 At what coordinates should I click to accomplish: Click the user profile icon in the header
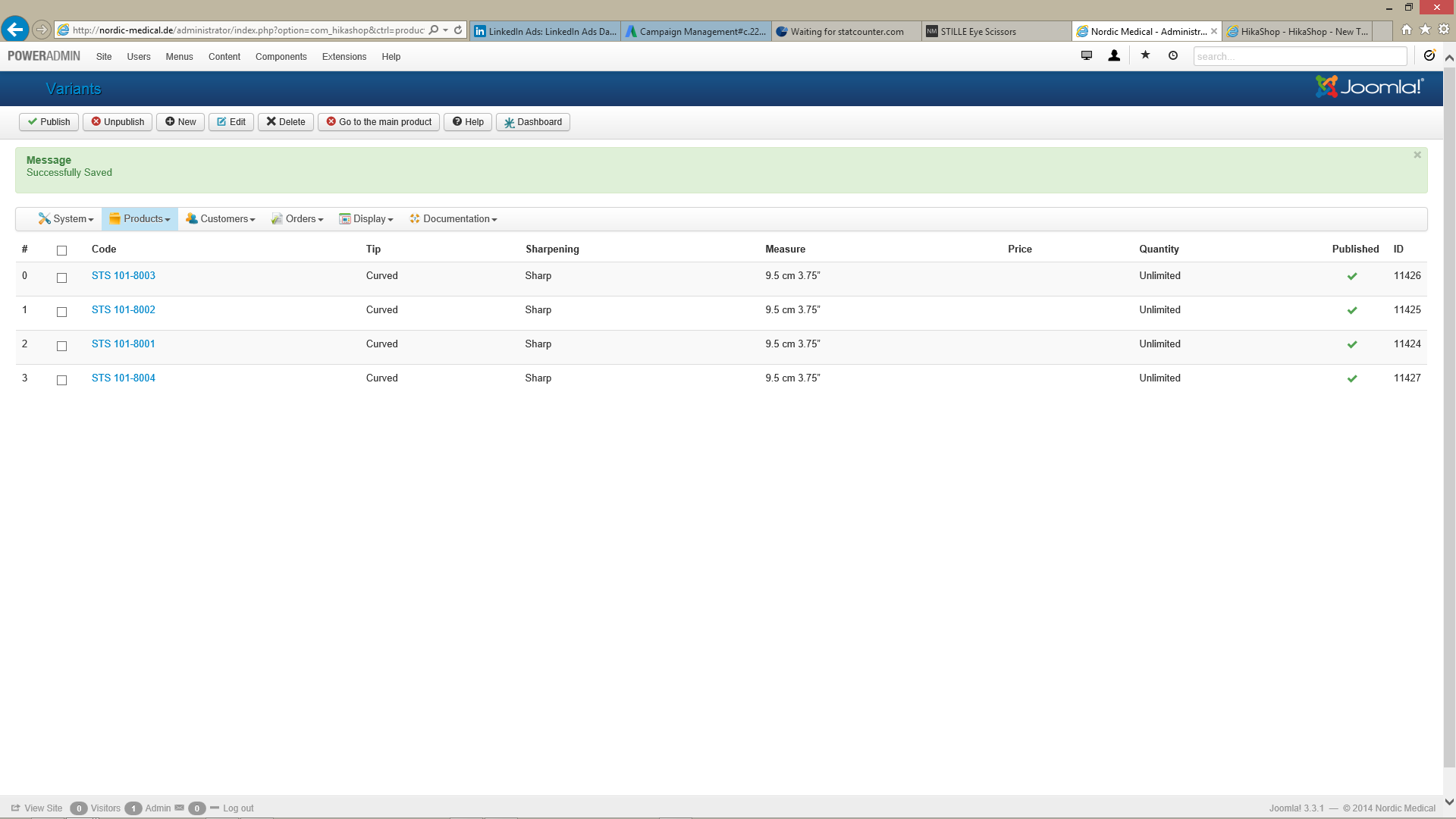[1114, 55]
